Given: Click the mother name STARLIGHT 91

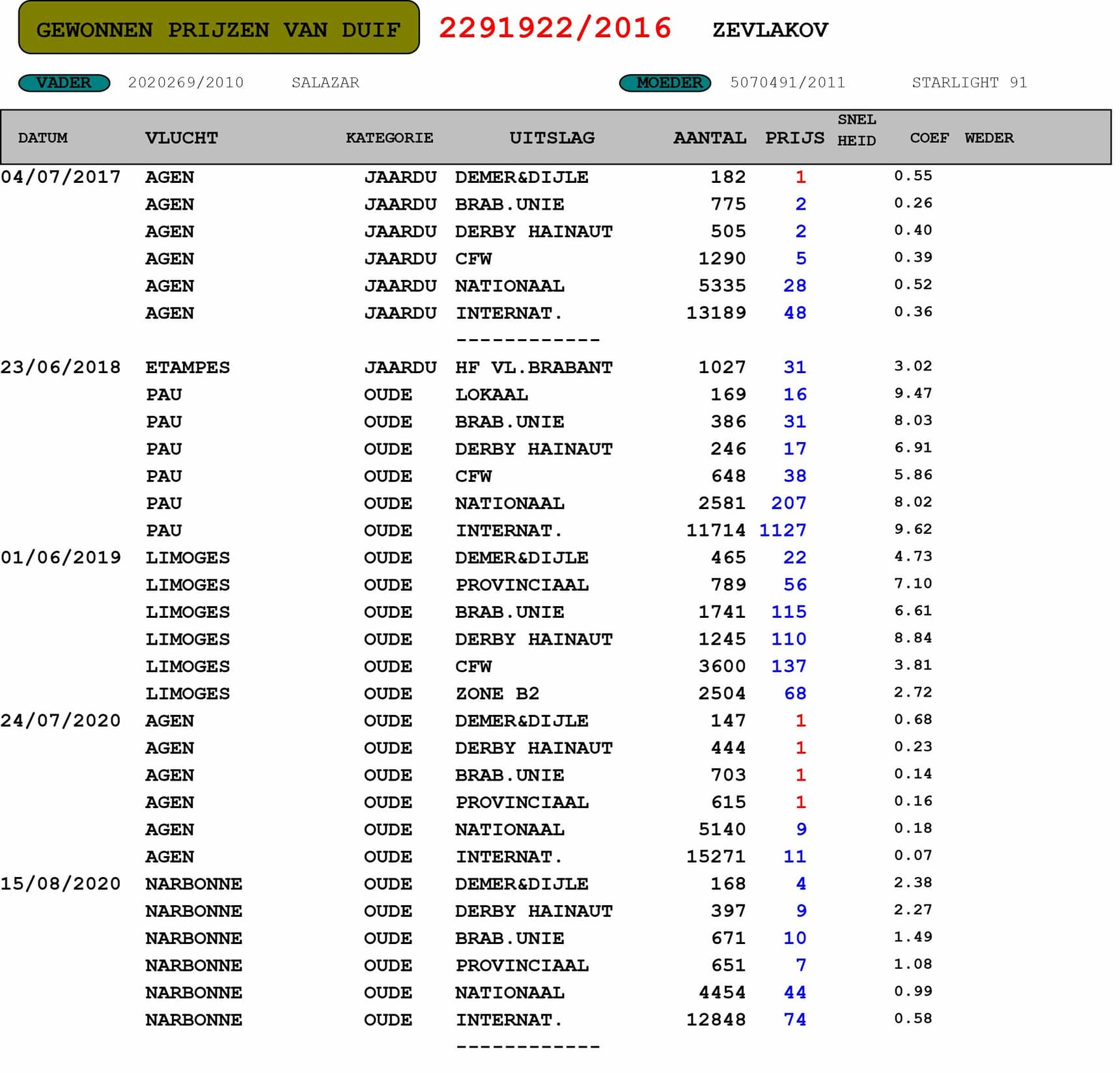Looking at the screenshot, I should coord(969,83).
